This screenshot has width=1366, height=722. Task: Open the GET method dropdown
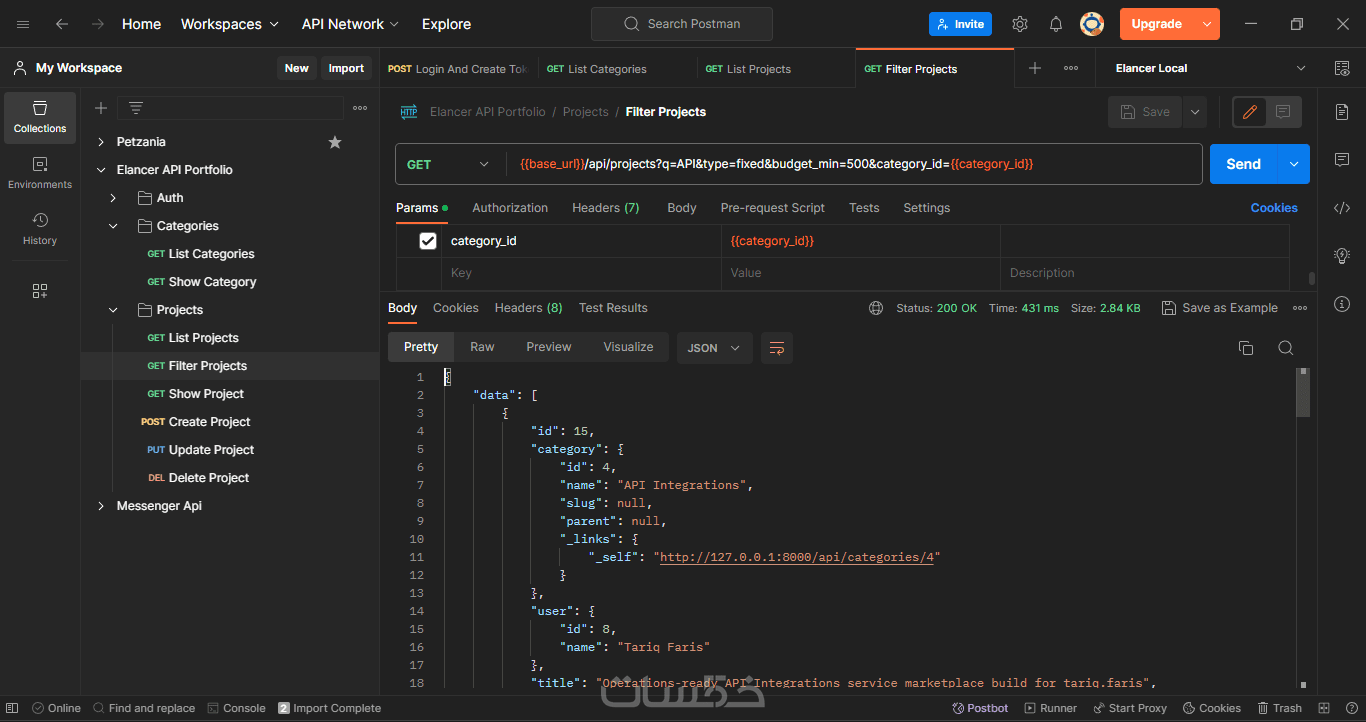(x=448, y=164)
